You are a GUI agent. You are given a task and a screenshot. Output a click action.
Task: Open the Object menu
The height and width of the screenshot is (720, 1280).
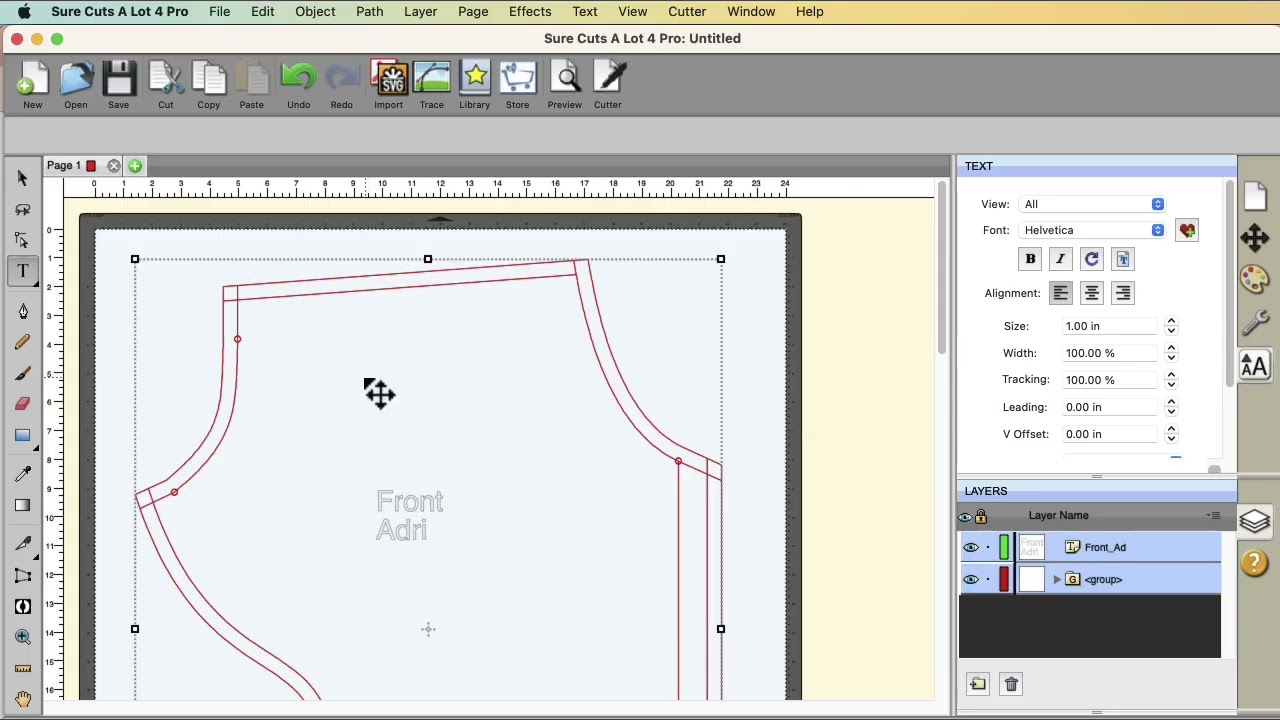click(x=315, y=11)
